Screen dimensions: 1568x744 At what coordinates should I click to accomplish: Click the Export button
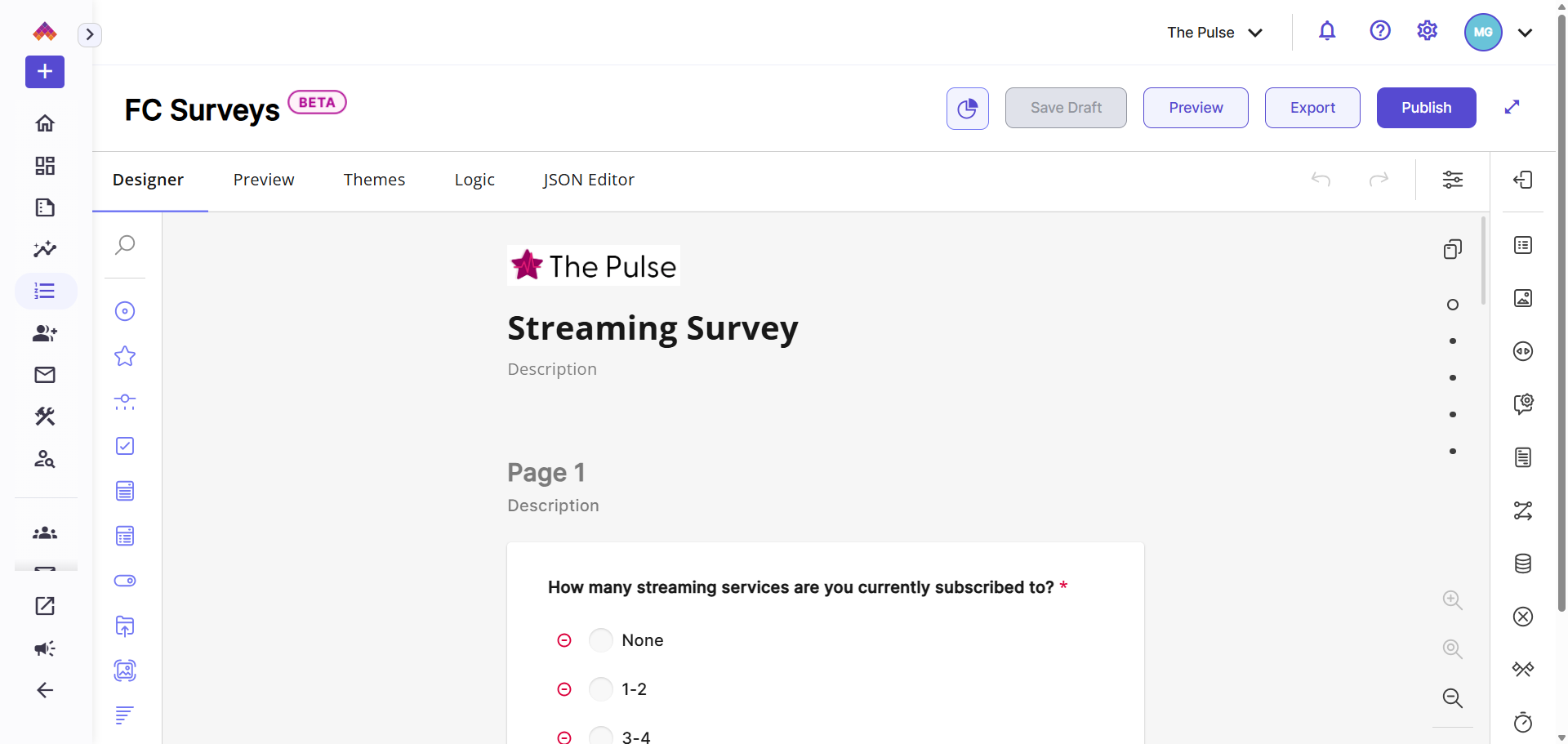1312,108
